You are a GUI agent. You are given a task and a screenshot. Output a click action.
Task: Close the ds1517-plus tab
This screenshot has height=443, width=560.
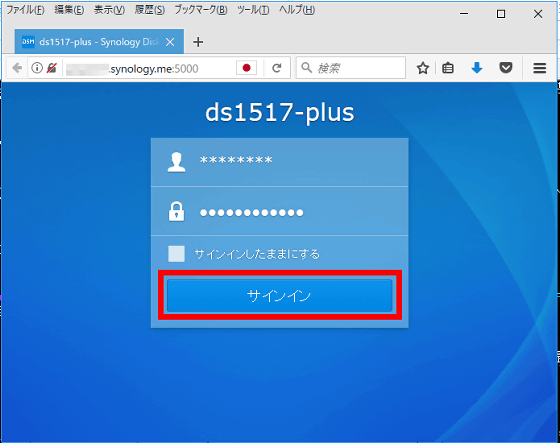(x=170, y=42)
